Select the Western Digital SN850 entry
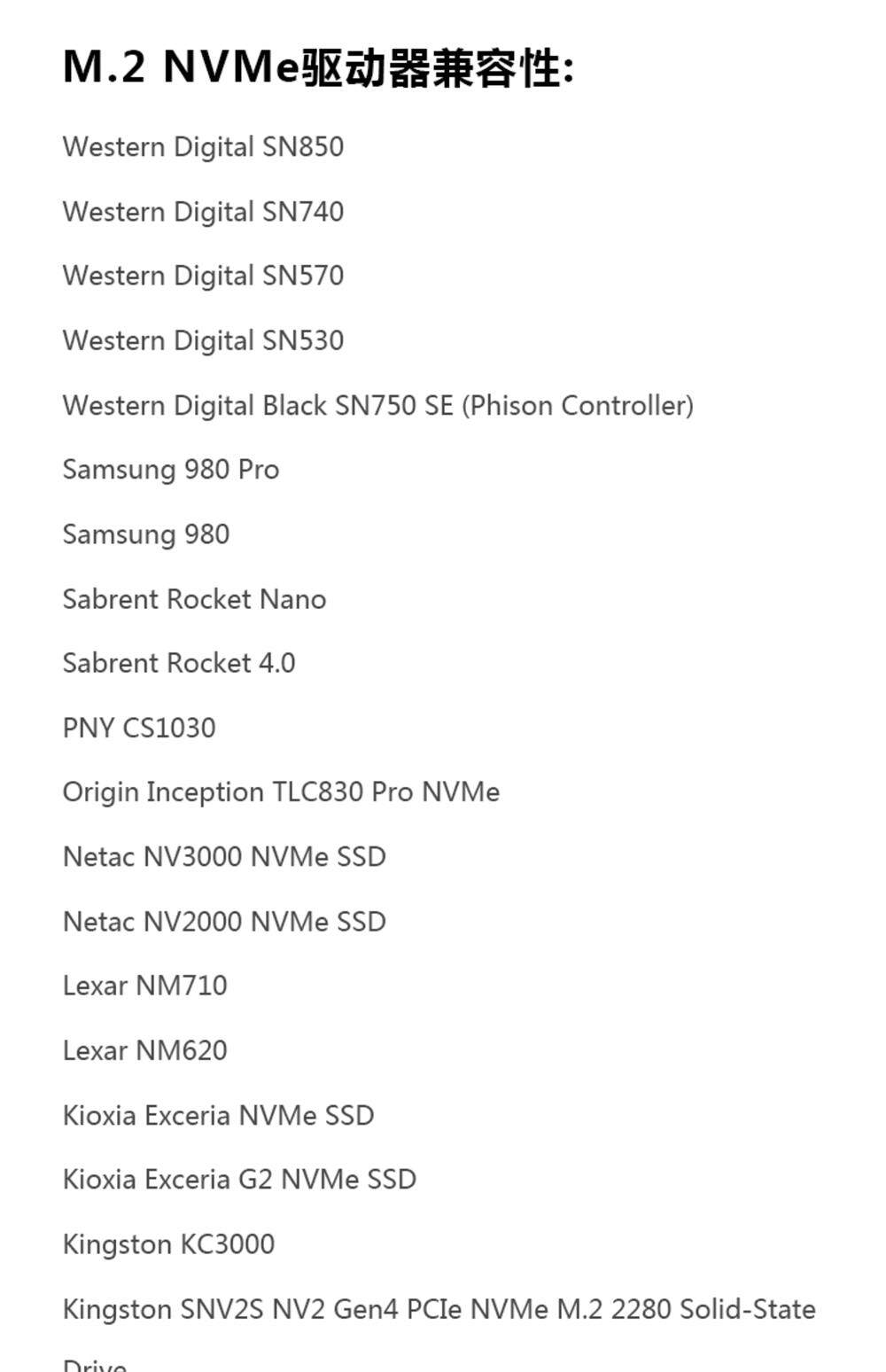The width and height of the screenshot is (886, 1372). [203, 147]
